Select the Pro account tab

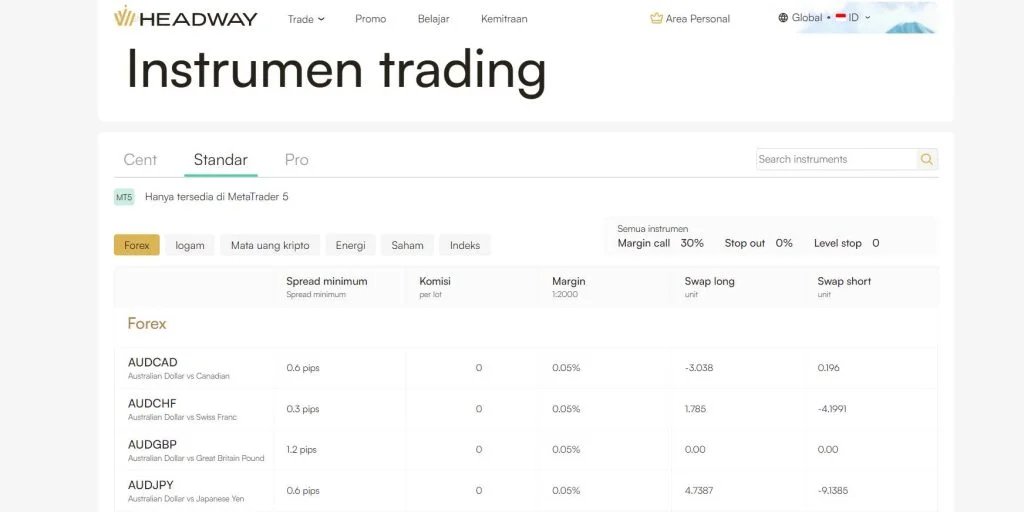pos(296,160)
